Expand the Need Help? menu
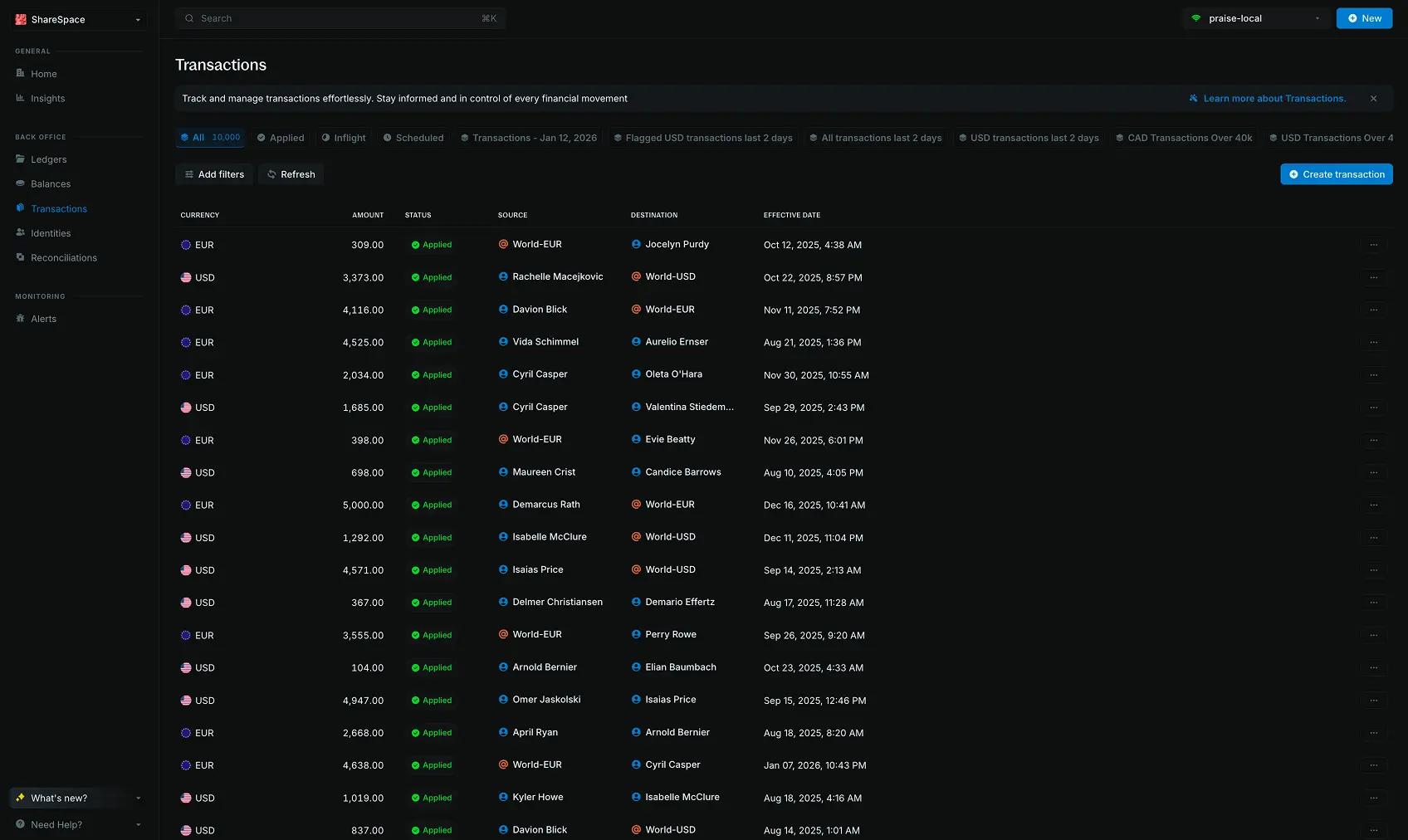1408x840 pixels. pyautogui.click(x=78, y=824)
